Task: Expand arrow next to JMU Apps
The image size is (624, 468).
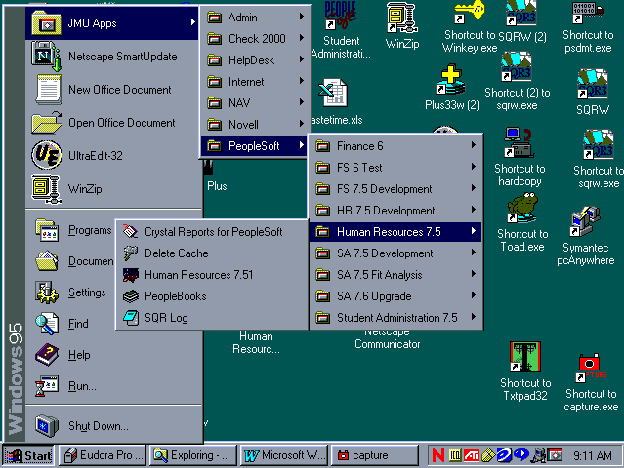Action: (x=193, y=22)
